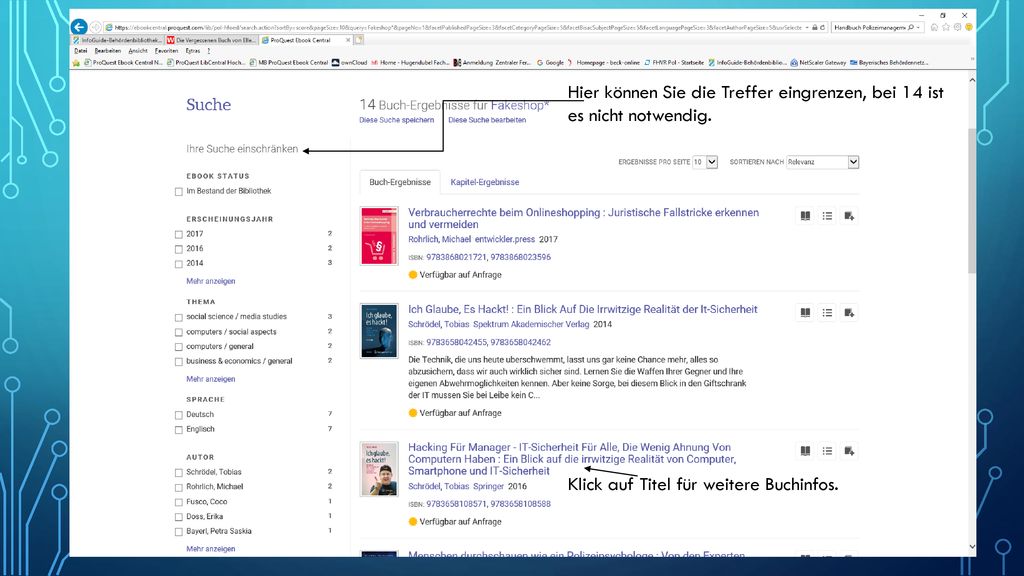This screenshot has height=576, width=1024.
Task: Switch to the Buch-Ergebnisse tab
Action: click(x=400, y=182)
